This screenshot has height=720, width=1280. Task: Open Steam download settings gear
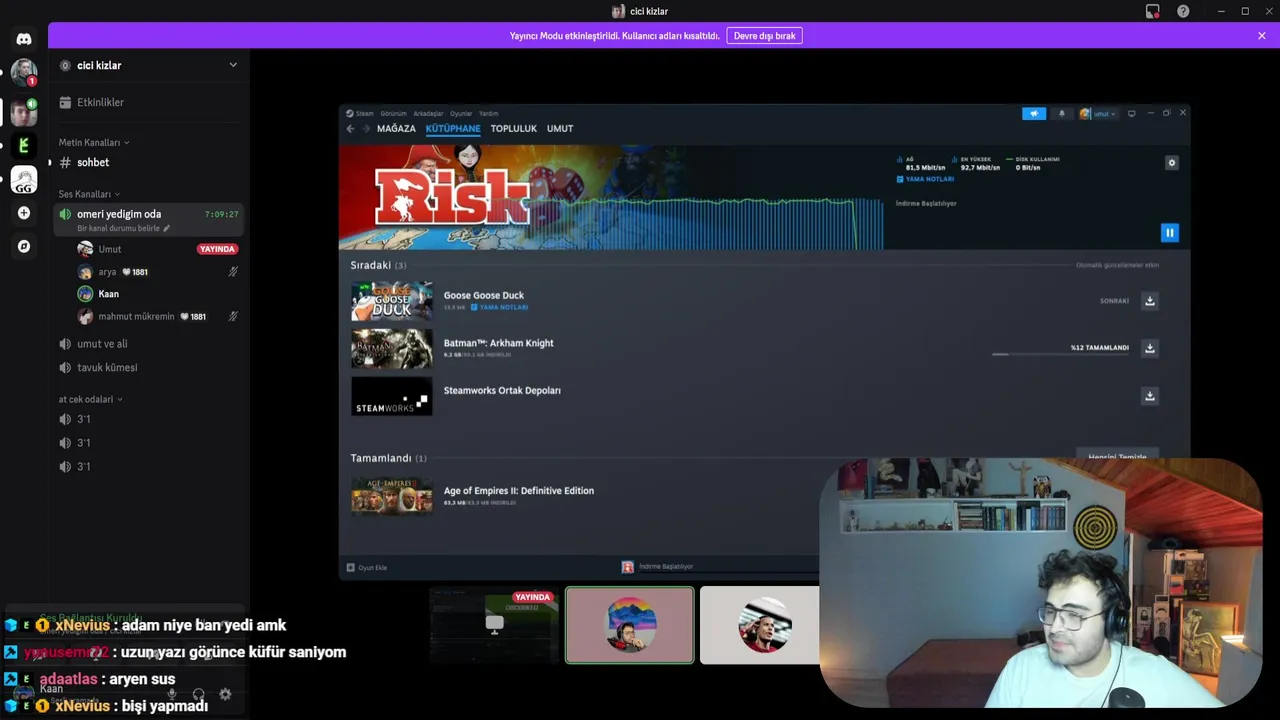pos(1172,162)
